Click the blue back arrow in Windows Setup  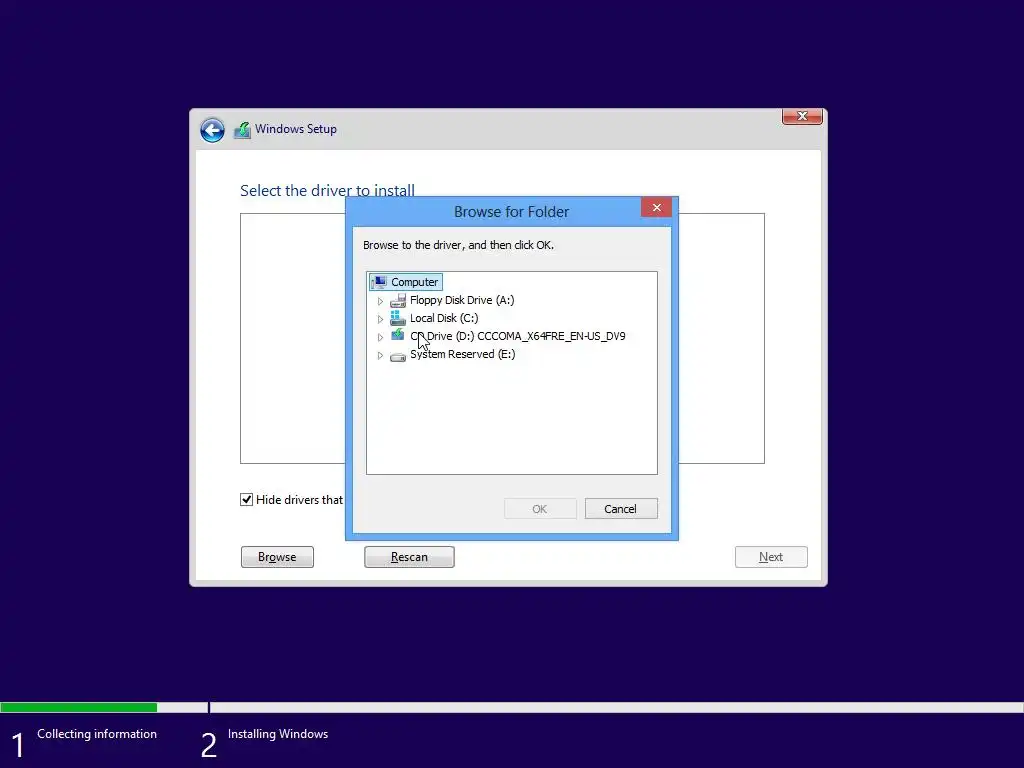212,130
